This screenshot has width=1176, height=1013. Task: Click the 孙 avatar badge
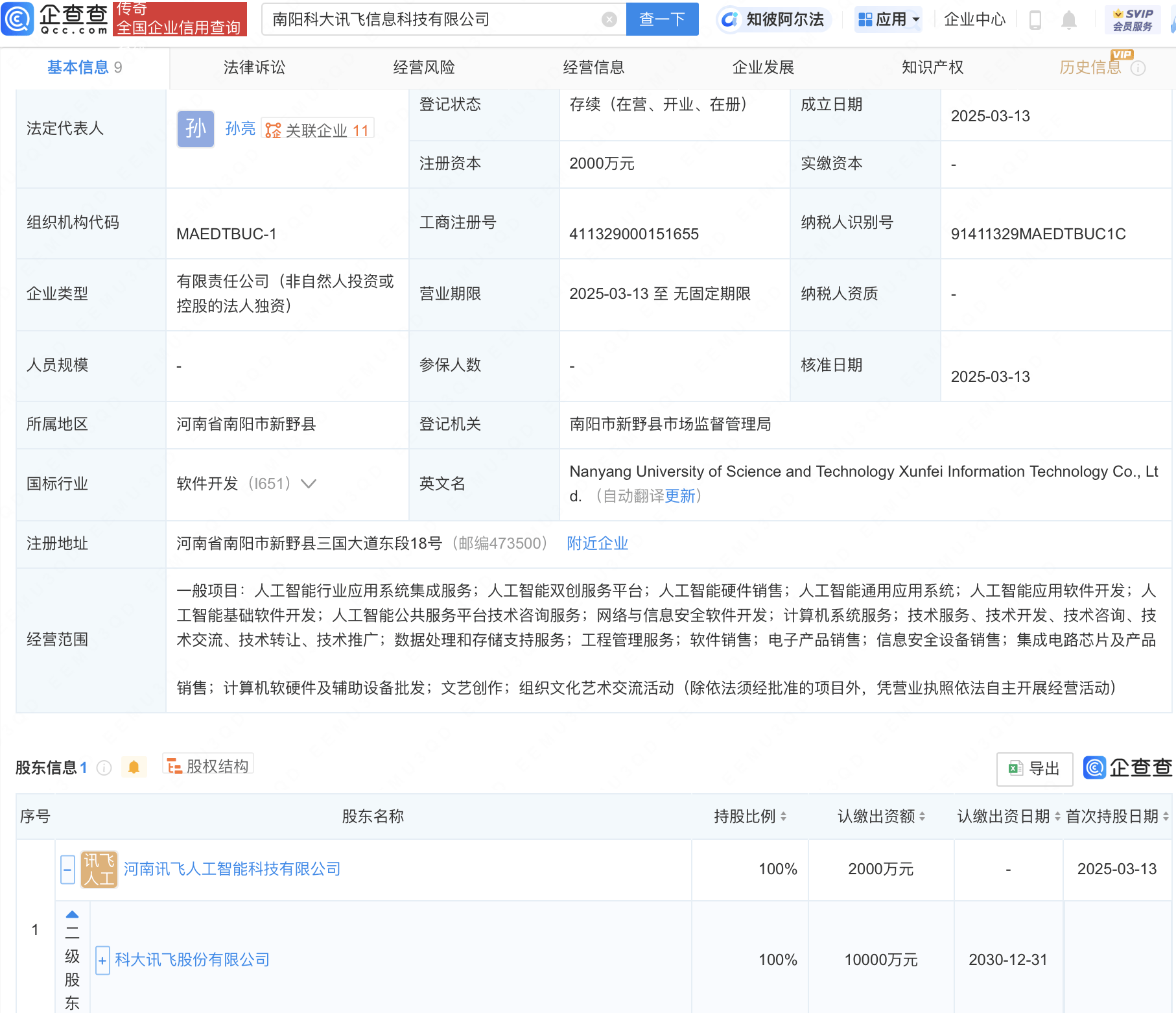point(196,128)
